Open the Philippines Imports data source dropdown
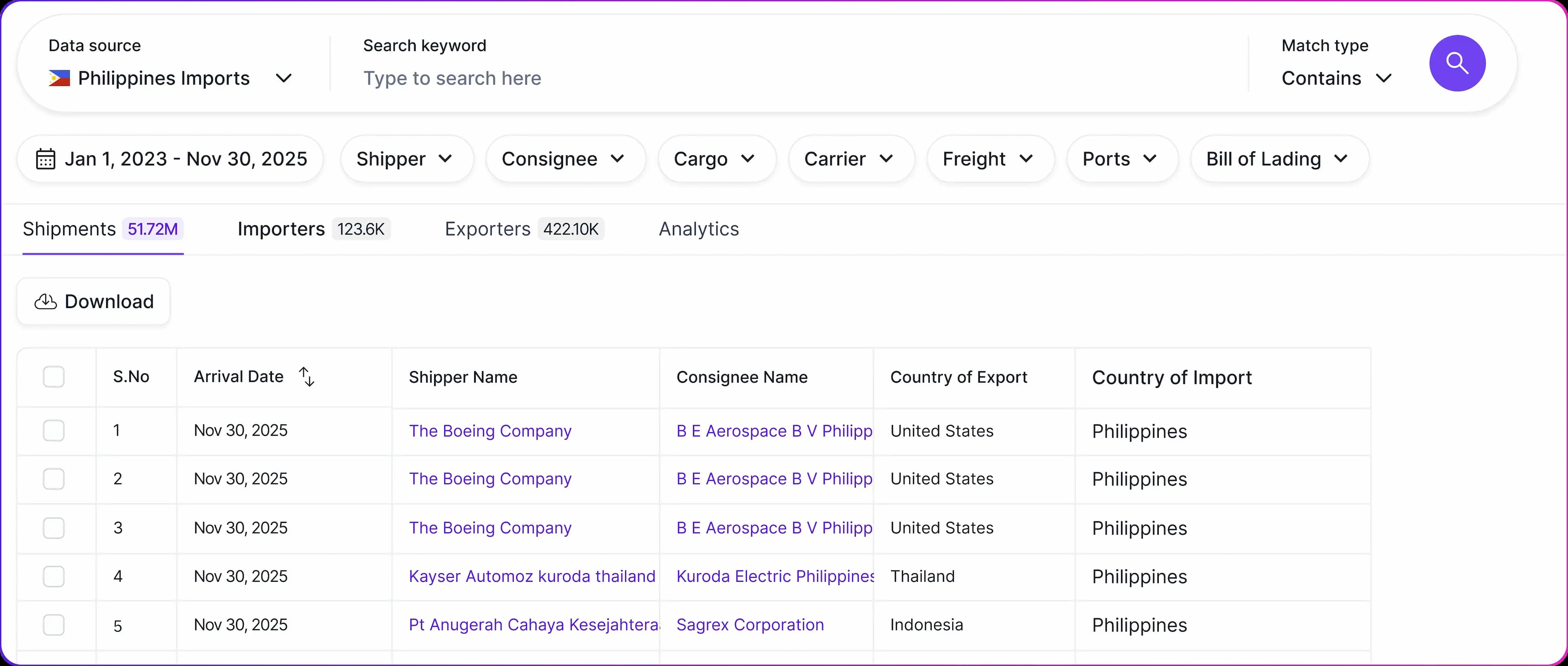 tap(170, 78)
